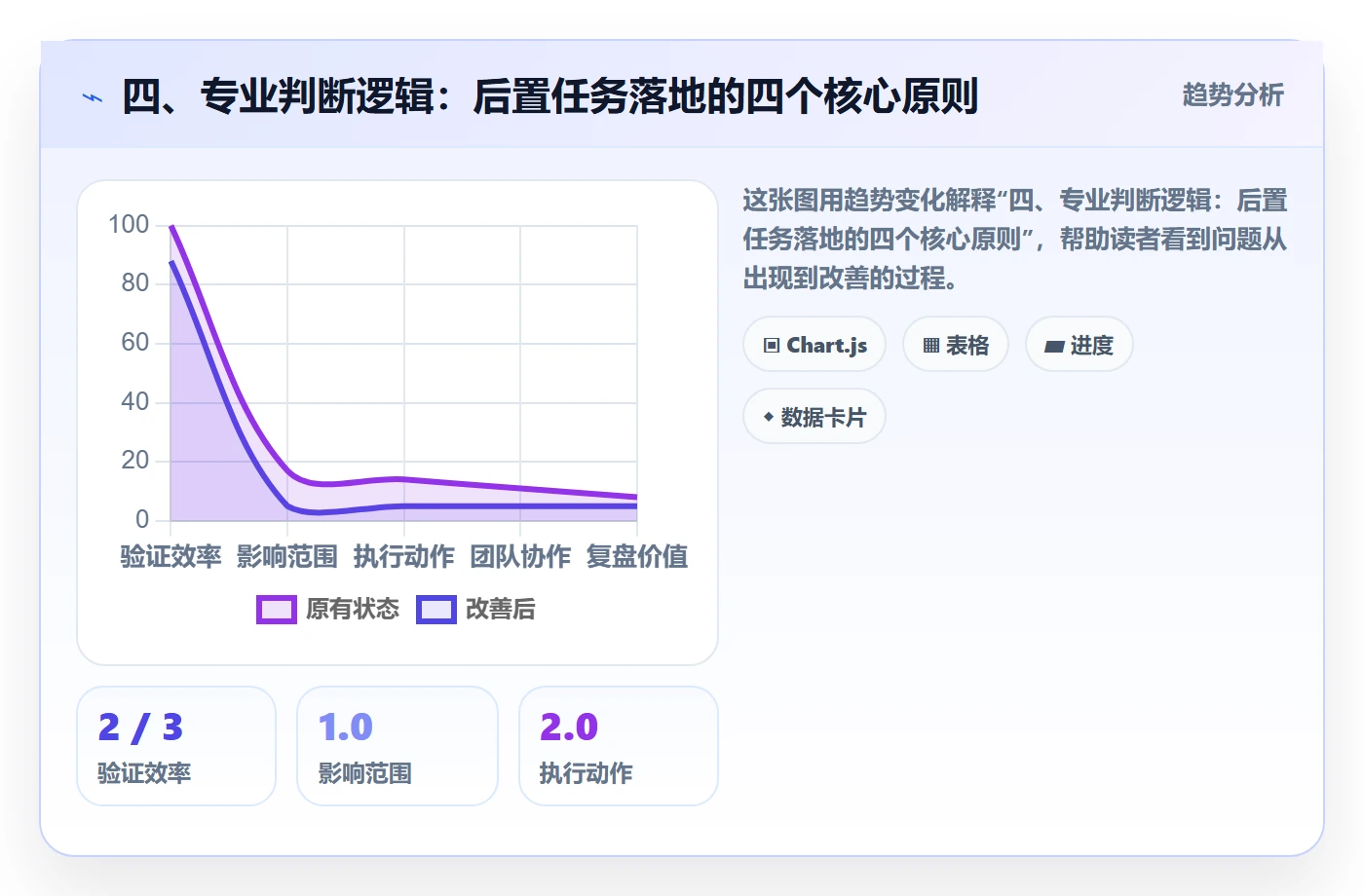This screenshot has width=1364, height=896.
Task: Click the 数据卡片 tag
Action: (x=815, y=417)
